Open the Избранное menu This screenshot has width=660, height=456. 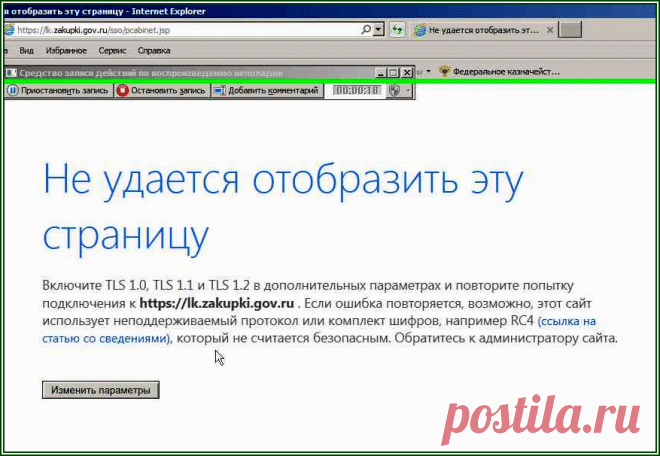tap(66, 51)
